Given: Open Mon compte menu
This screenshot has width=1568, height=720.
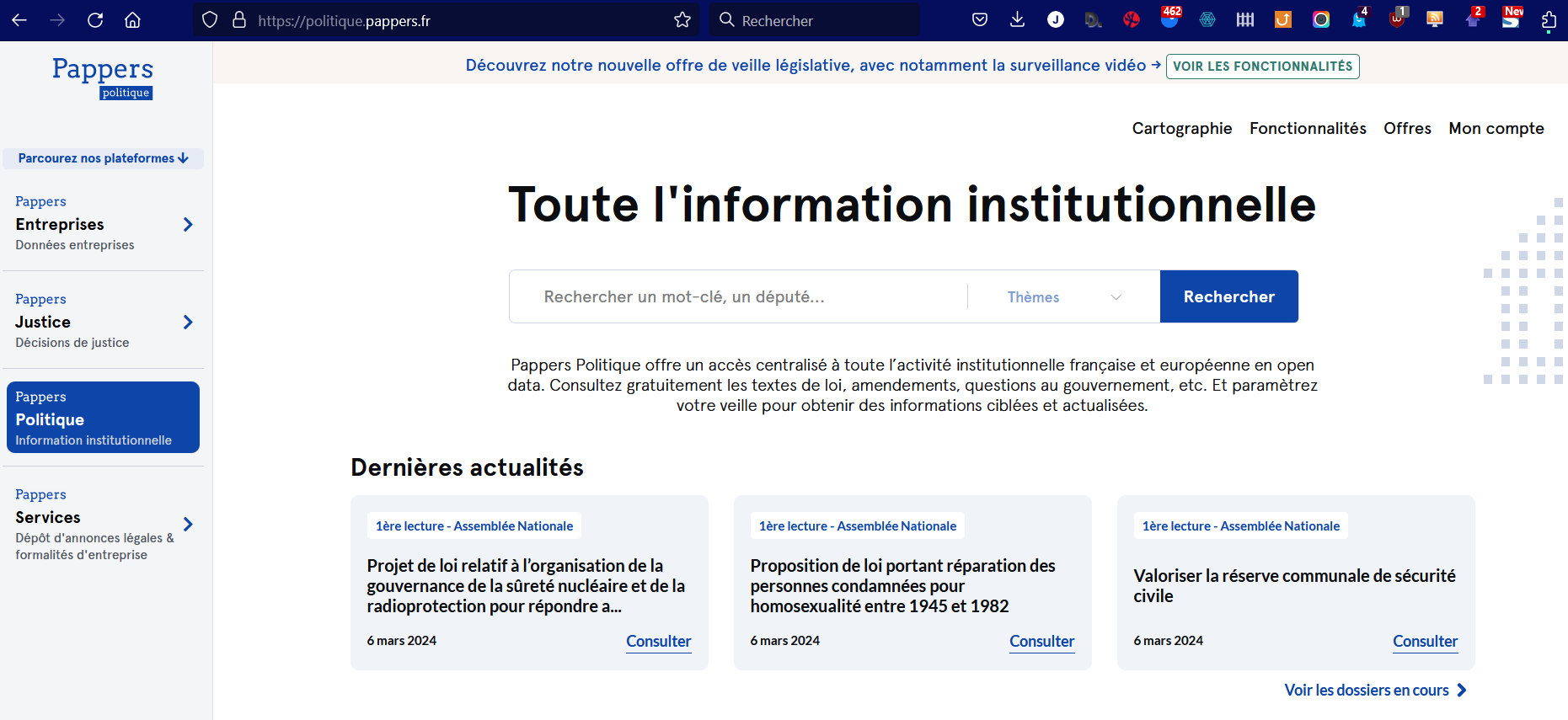Looking at the screenshot, I should click(x=1496, y=128).
